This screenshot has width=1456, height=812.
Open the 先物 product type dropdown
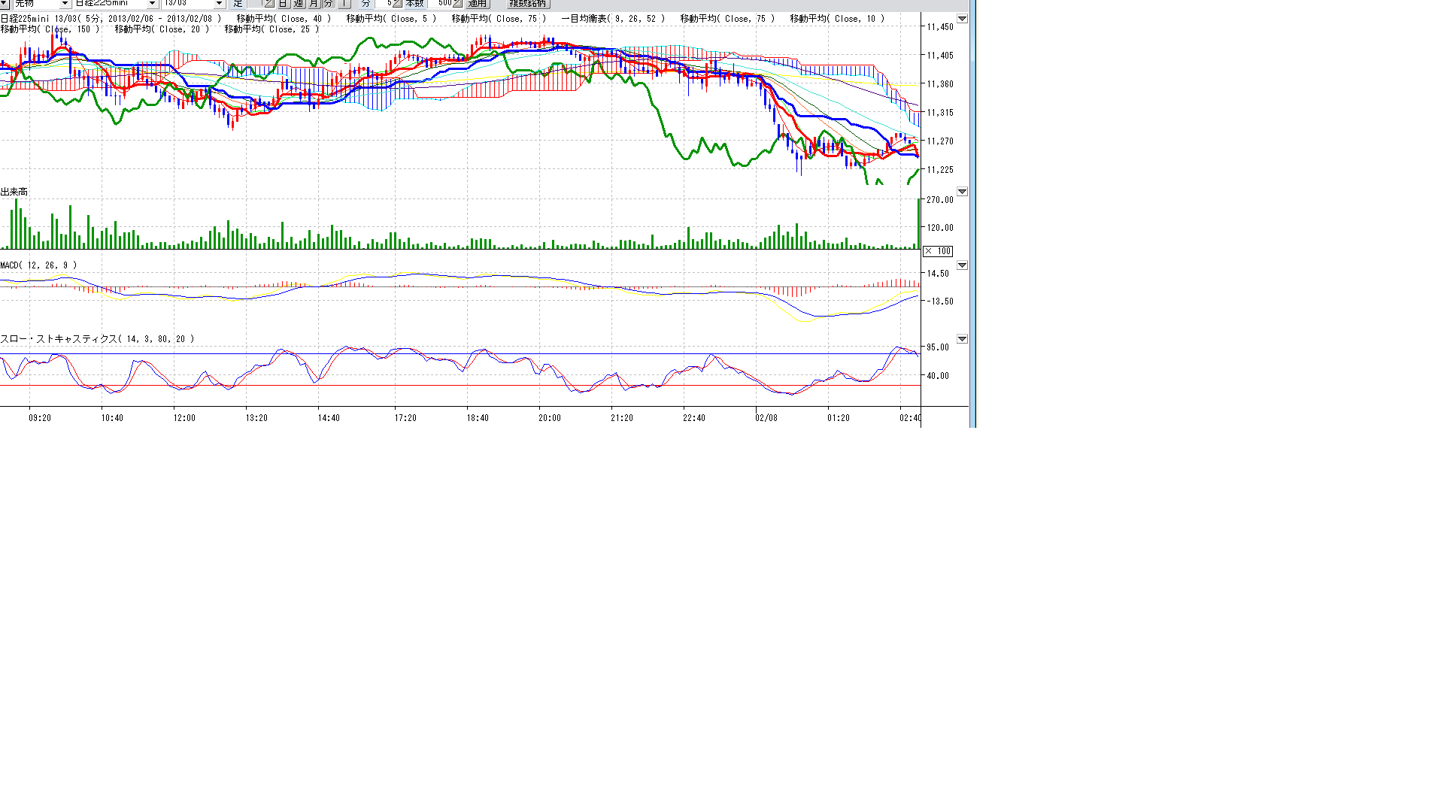65,4
